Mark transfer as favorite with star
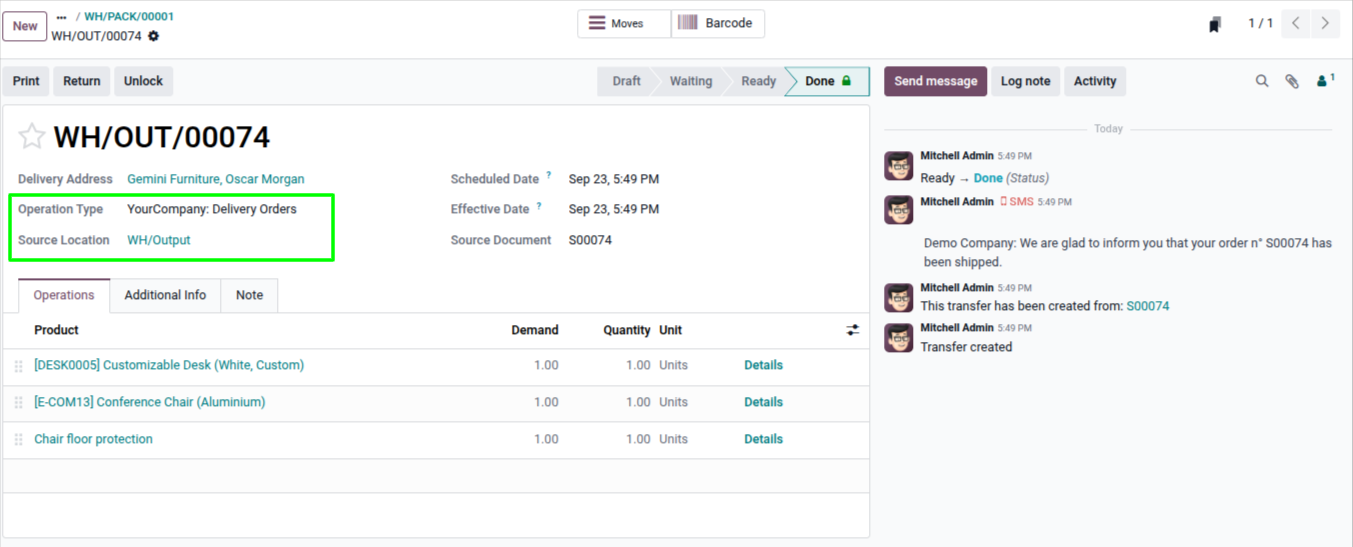1353x547 pixels. tap(32, 136)
